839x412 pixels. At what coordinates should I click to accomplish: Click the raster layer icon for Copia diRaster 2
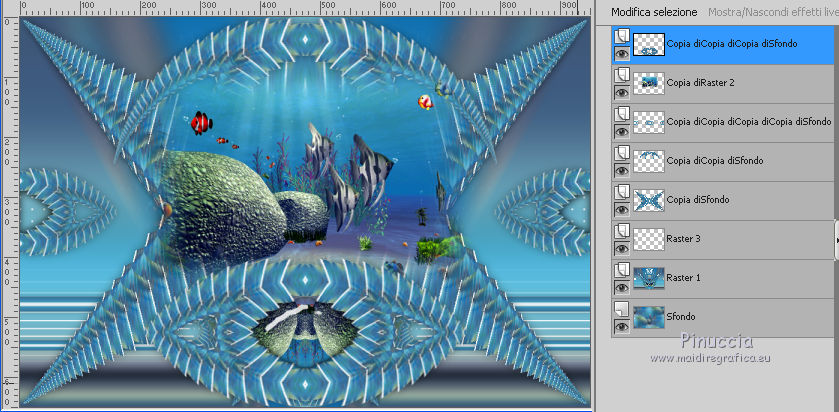pos(622,75)
